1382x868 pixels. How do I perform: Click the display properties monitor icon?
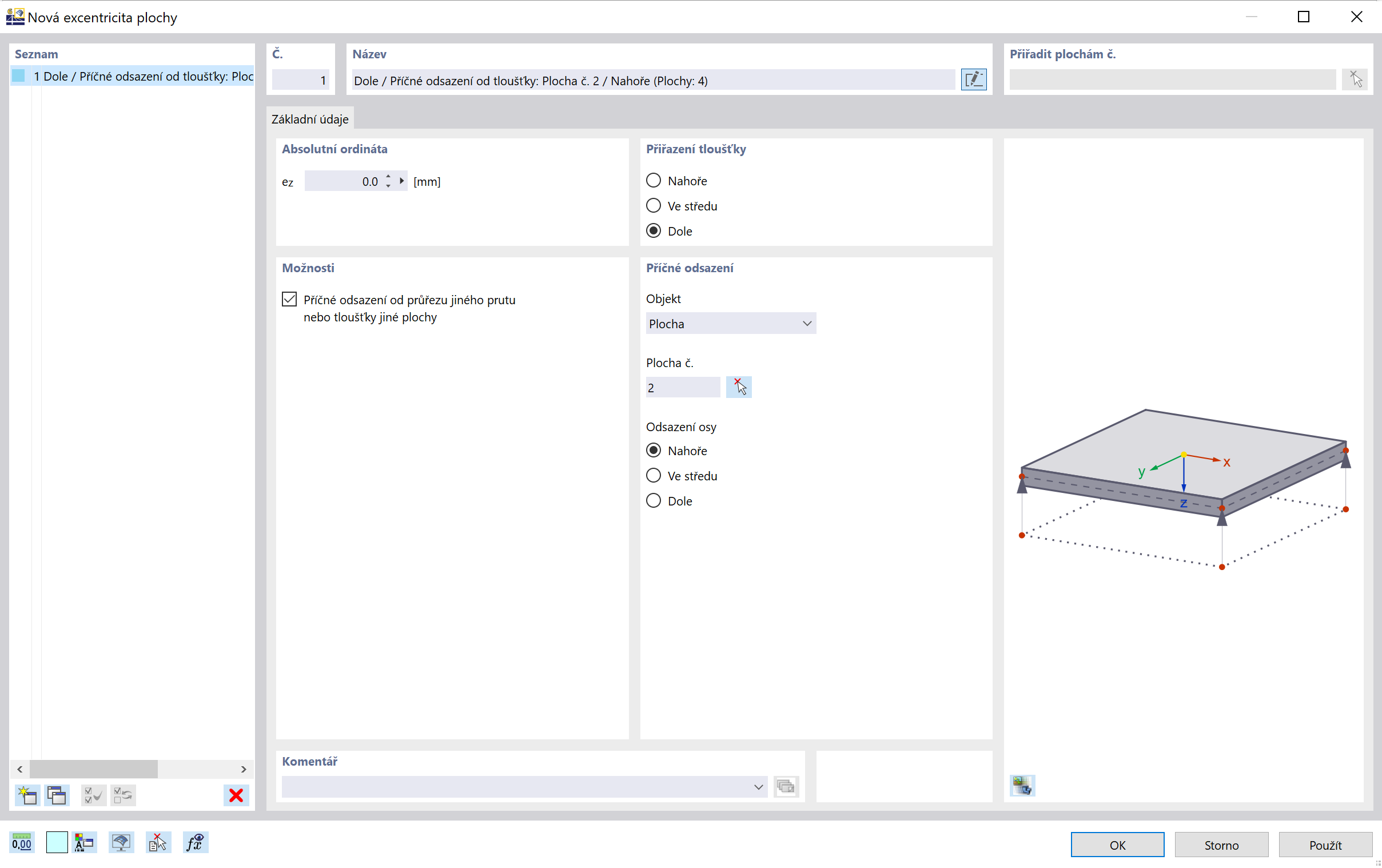(x=121, y=843)
